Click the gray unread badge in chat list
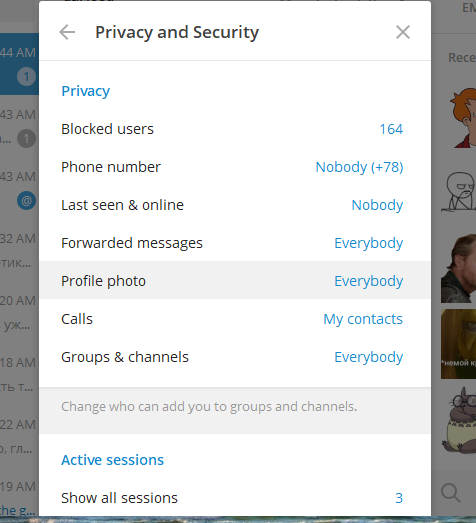The width and height of the screenshot is (476, 523). click(x=26, y=138)
